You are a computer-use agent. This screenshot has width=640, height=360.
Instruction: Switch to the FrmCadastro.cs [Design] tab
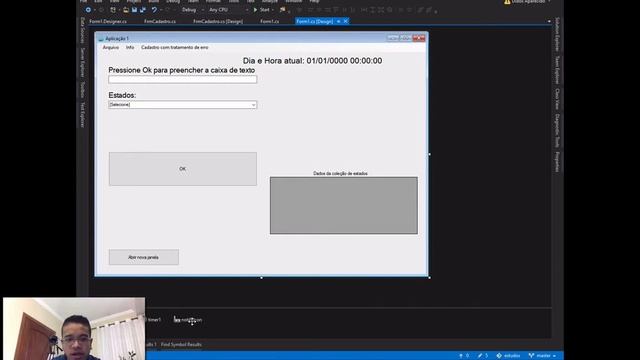point(218,21)
